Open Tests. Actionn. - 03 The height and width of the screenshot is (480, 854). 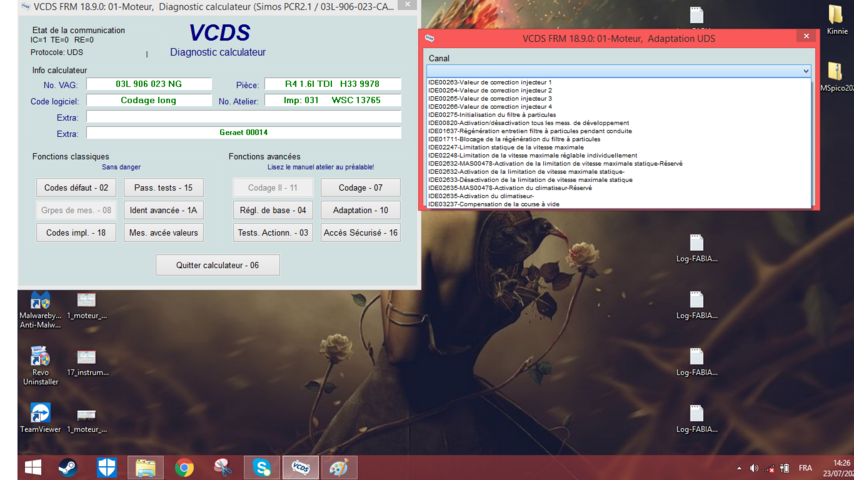click(273, 233)
